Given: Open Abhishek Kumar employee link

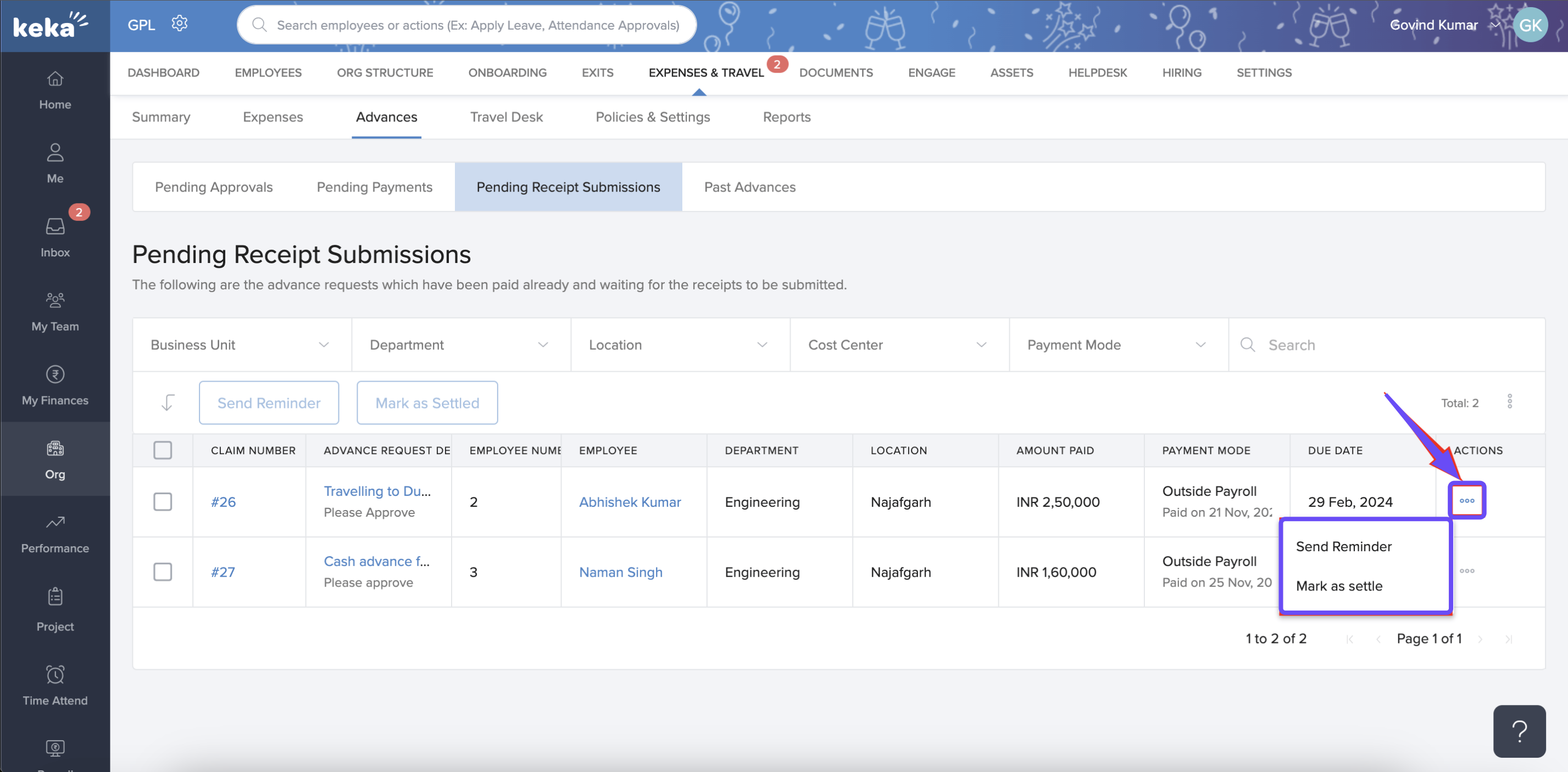Looking at the screenshot, I should click(630, 502).
